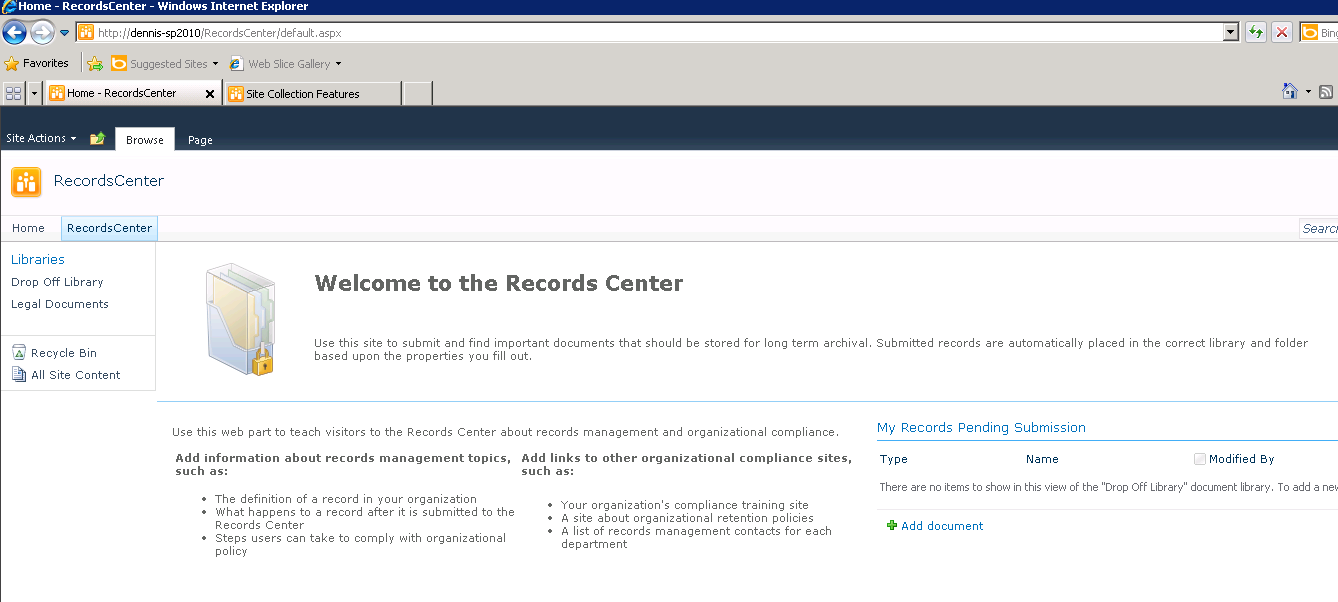Click the red Stop loading icon

point(1282,31)
